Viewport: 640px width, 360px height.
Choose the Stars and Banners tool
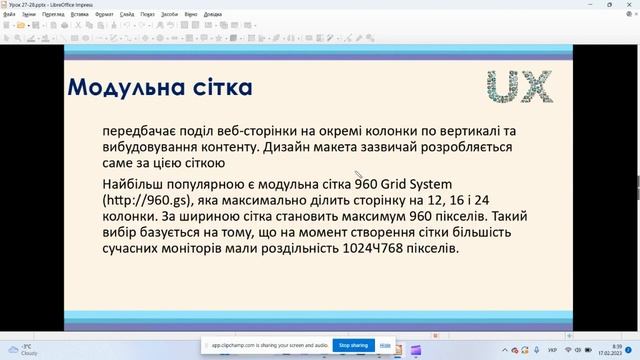[x=218, y=38]
